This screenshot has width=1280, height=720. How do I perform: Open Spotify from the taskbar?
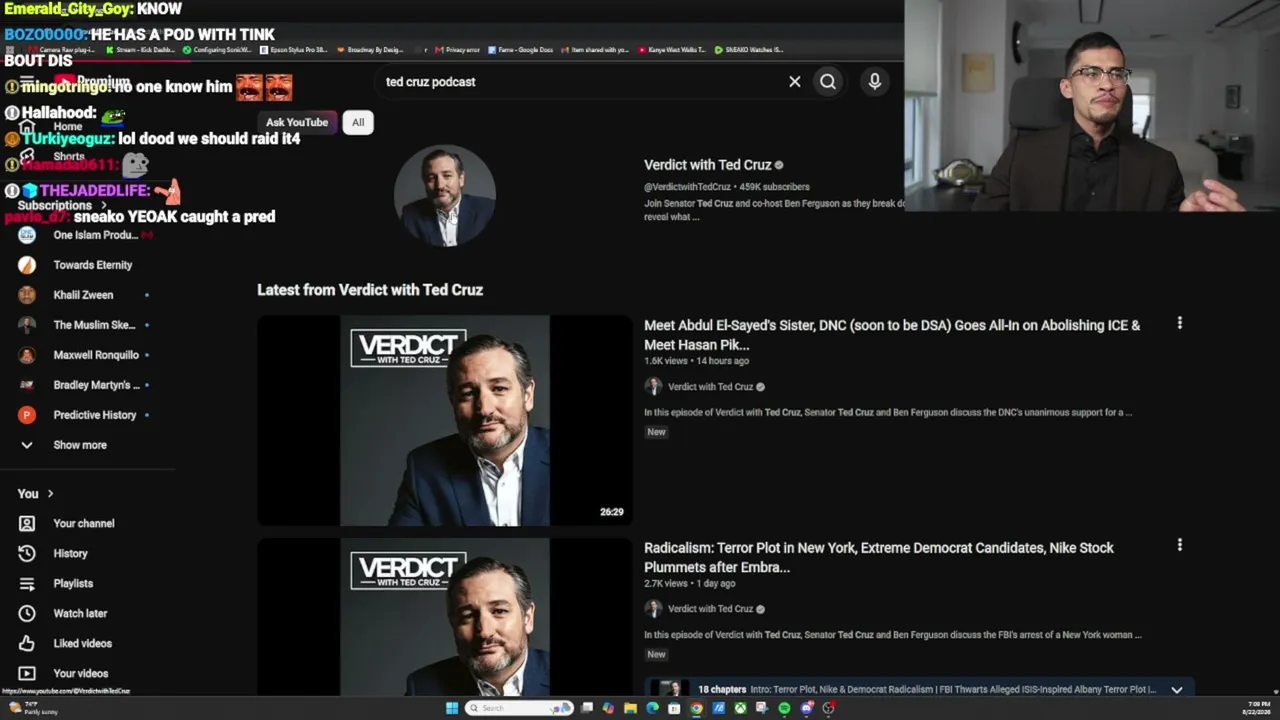pos(784,708)
